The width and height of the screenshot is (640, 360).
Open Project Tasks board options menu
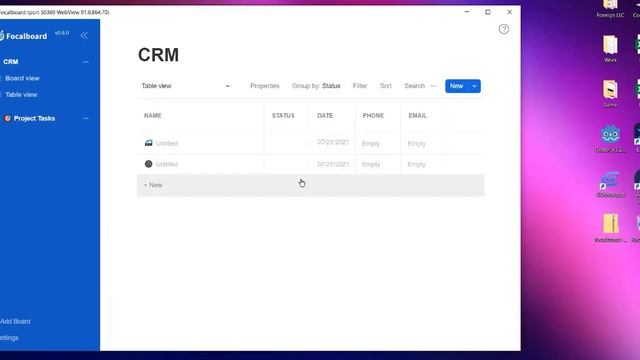[86, 118]
